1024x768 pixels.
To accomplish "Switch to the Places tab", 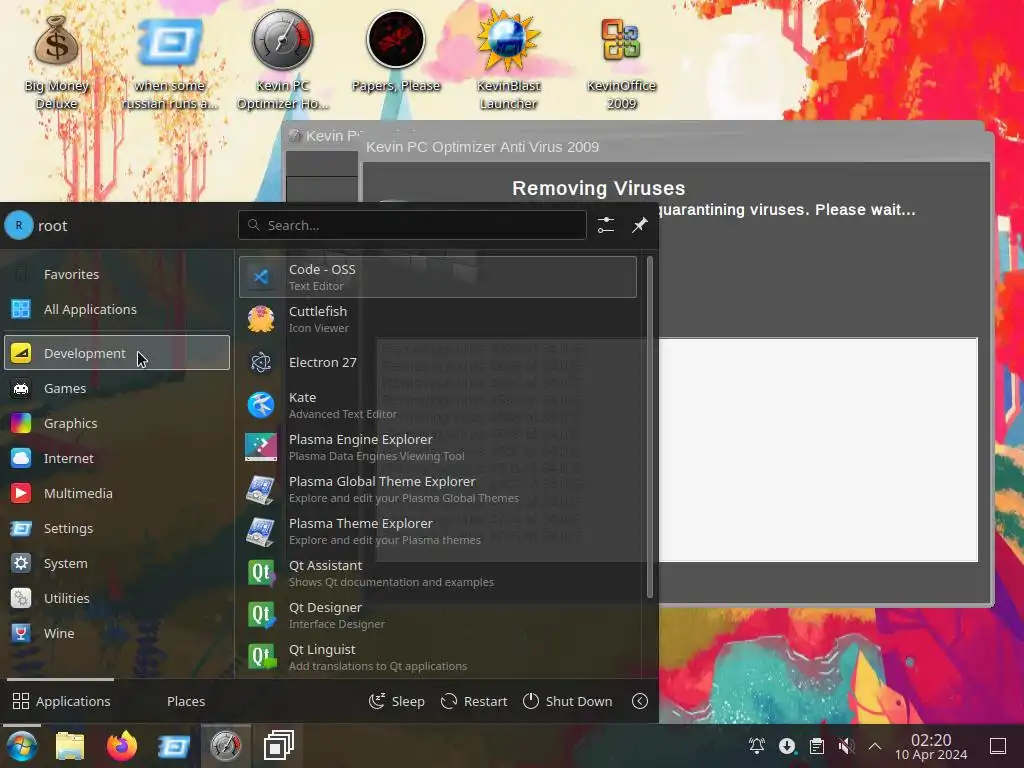I will (185, 701).
